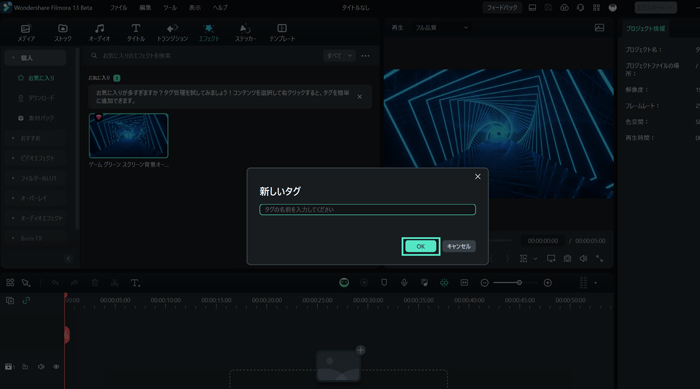Toggle the auto-link chain icon in timeline
Screen dimensions: 700x389
26,301
